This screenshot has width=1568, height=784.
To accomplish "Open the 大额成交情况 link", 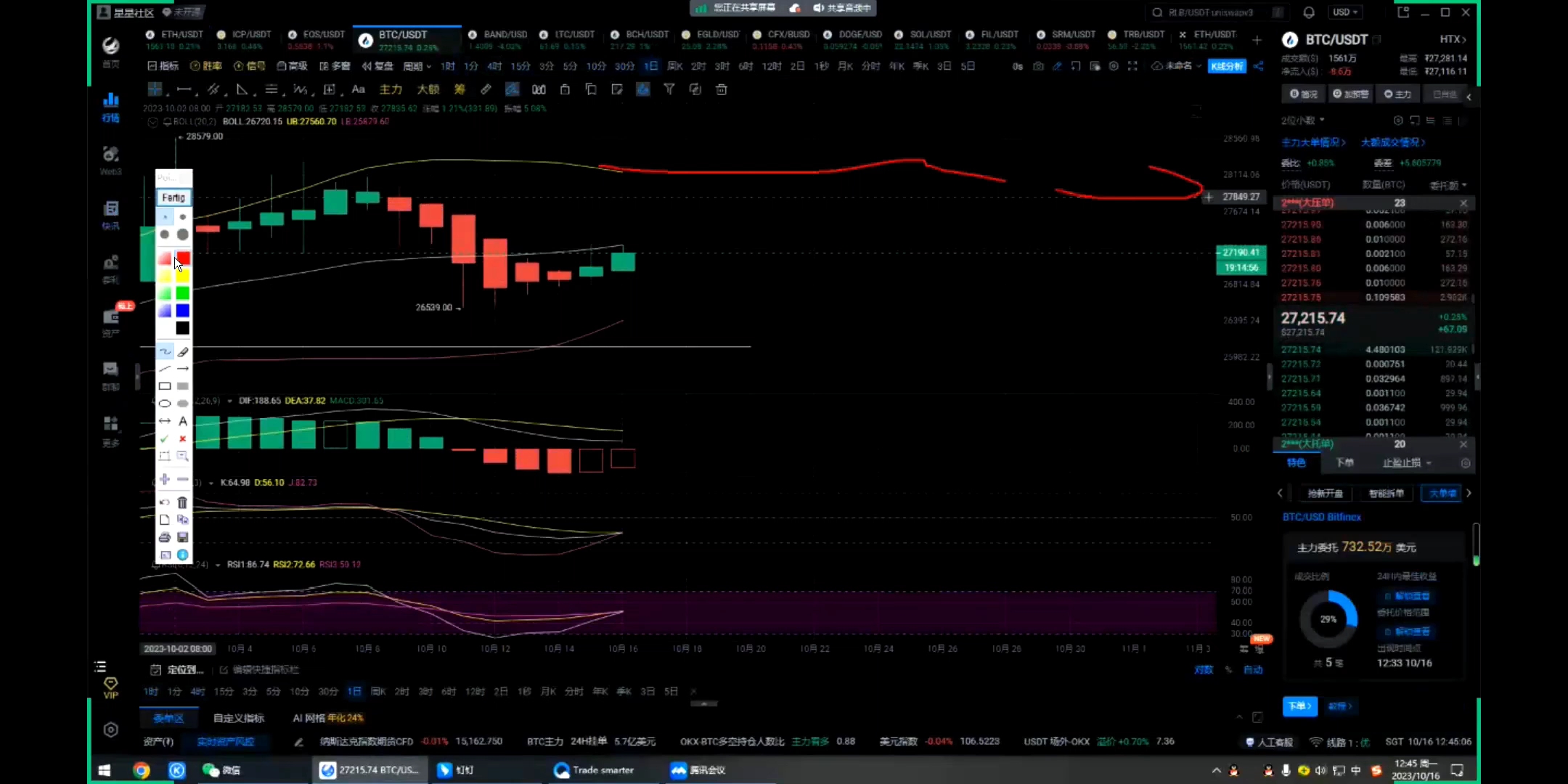I will 1393,142.
